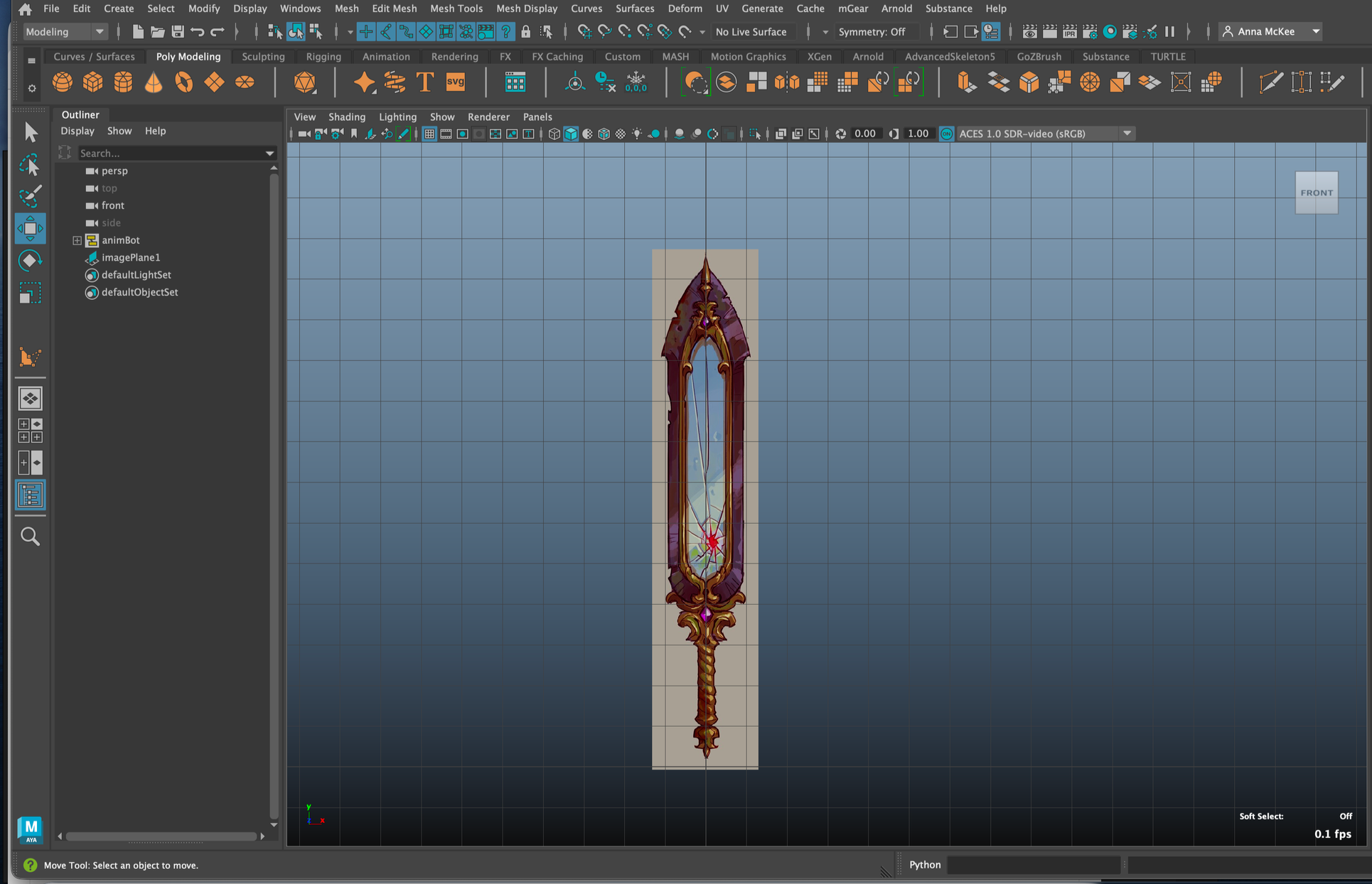Toggle the viewport grid display button

429,134
